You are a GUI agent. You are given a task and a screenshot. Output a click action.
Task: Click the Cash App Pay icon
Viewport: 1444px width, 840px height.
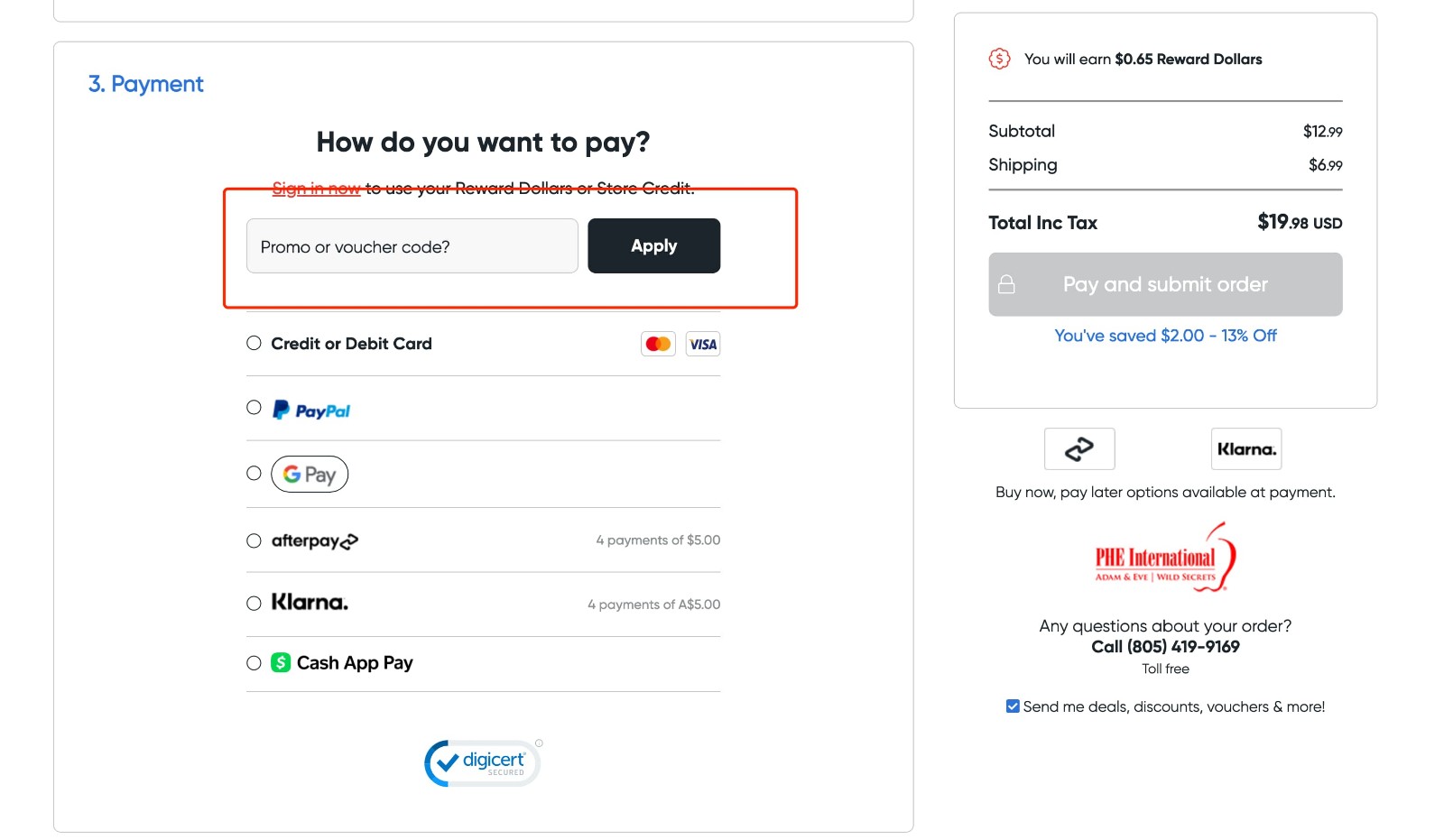click(x=280, y=662)
